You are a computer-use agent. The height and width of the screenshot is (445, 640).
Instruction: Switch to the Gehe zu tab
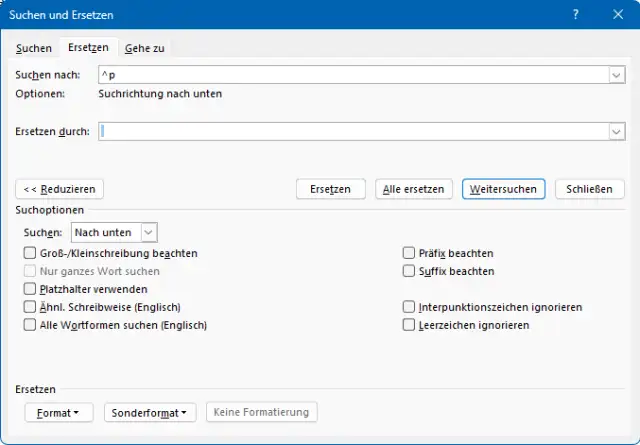click(x=146, y=48)
